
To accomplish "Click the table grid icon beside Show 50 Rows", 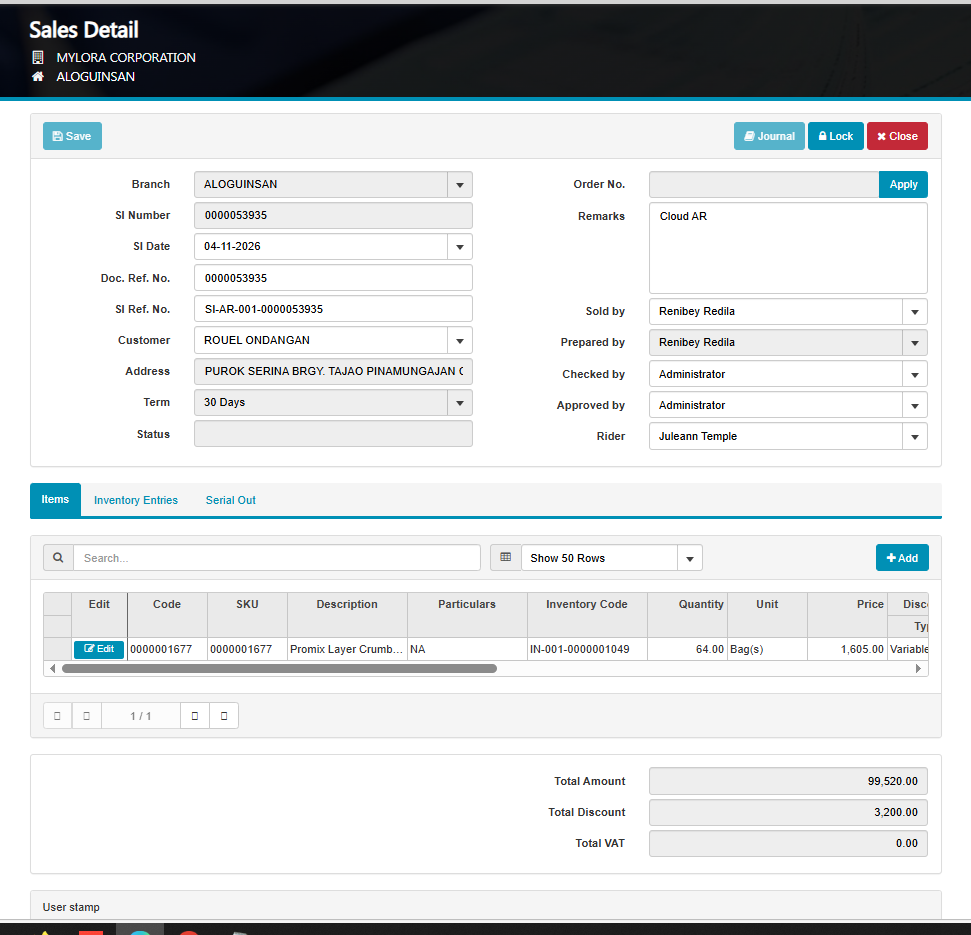I will [505, 558].
